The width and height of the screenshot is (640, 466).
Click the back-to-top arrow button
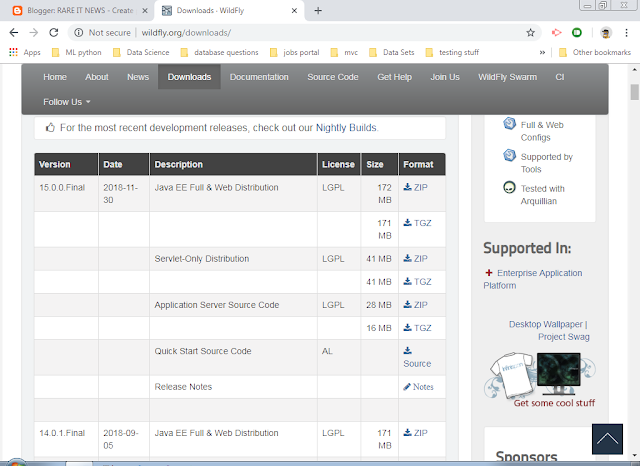[x=607, y=439]
